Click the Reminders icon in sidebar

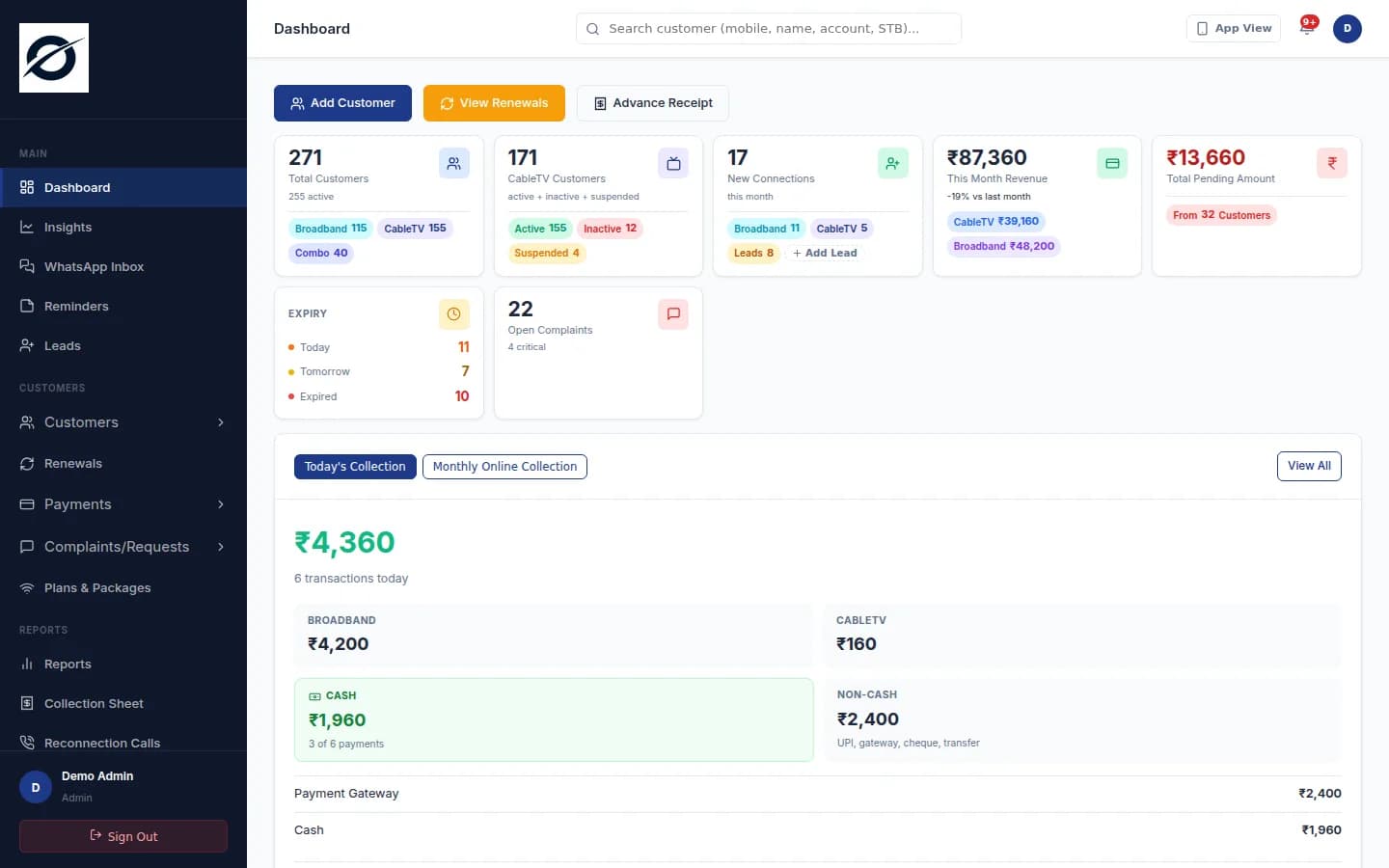[27, 306]
